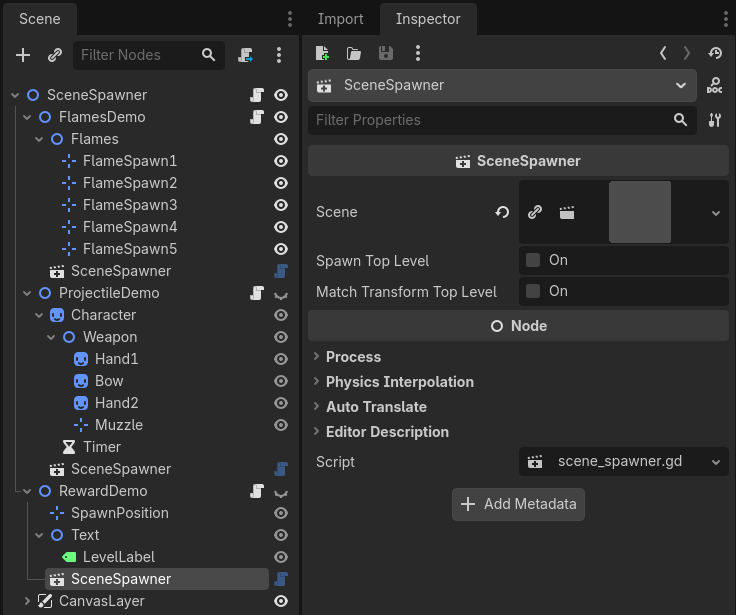Click the Attach Script icon in Scene toolbar
This screenshot has width=736, height=615.
click(246, 55)
